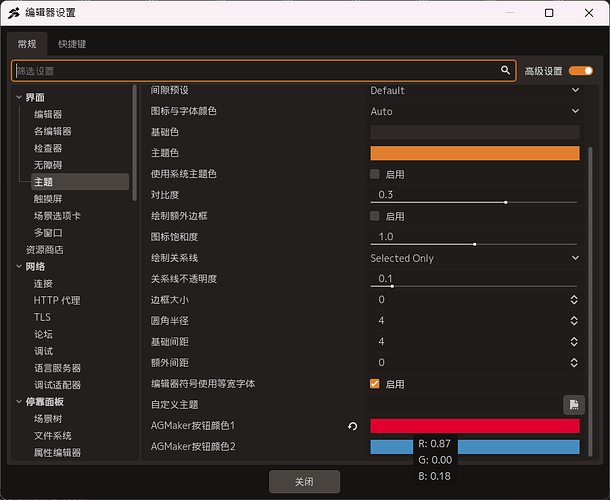Click the 关闭 button
Viewport: 610px width, 500px height.
pos(304,482)
